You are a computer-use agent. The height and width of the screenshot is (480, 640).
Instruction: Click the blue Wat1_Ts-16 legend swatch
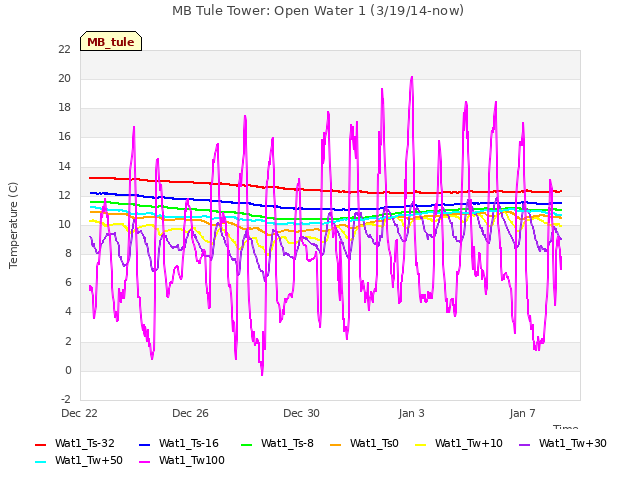(144, 444)
